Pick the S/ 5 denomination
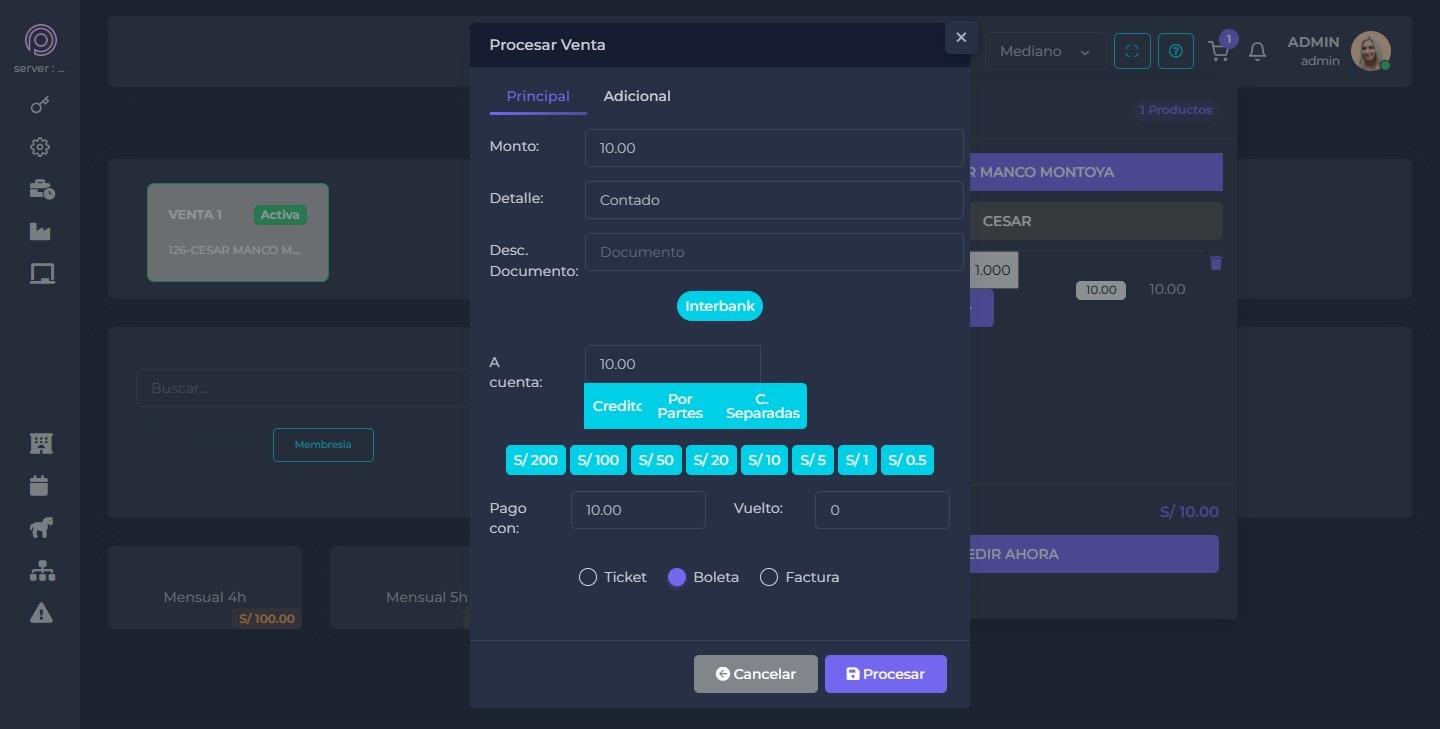The height and width of the screenshot is (729, 1440). (x=813, y=460)
